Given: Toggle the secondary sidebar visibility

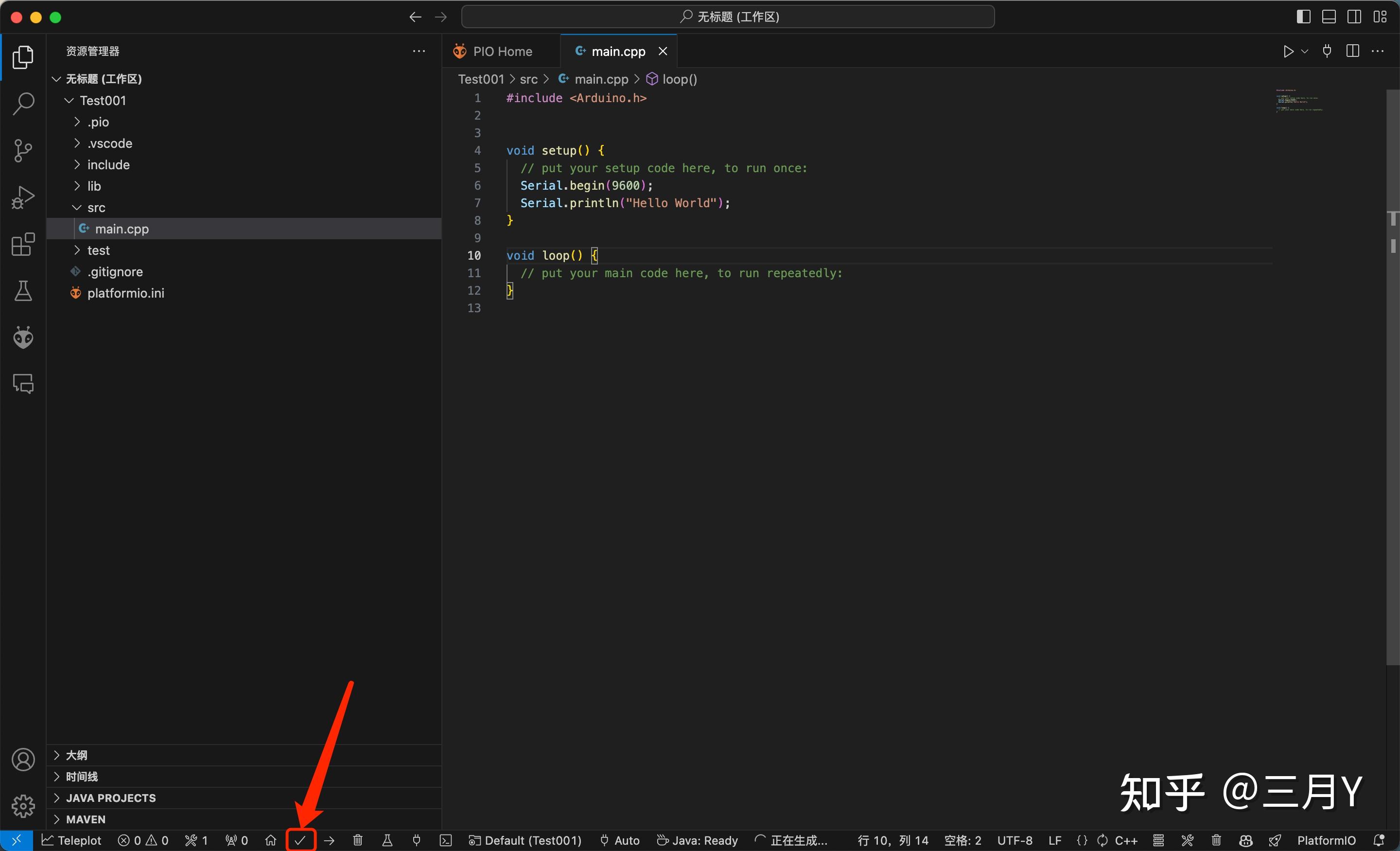Looking at the screenshot, I should (x=1354, y=17).
